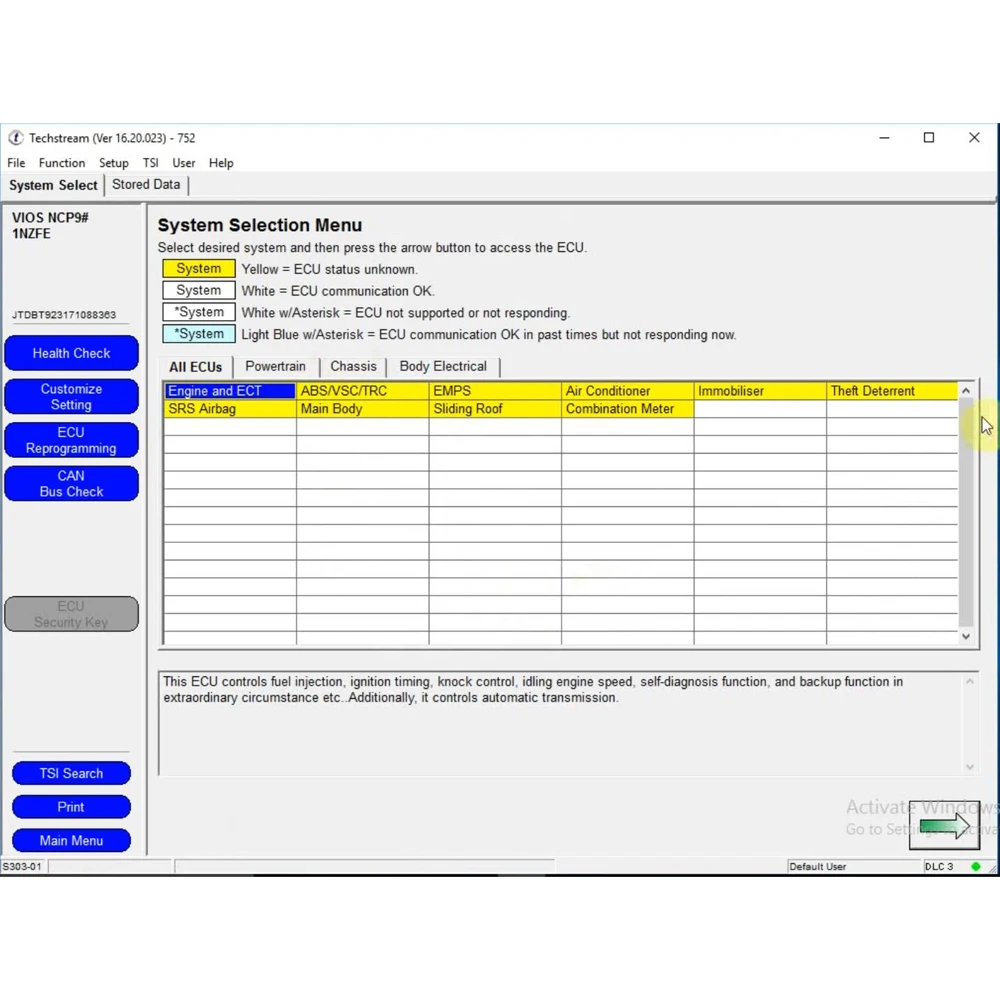Run CAN Bus Check

(x=71, y=483)
